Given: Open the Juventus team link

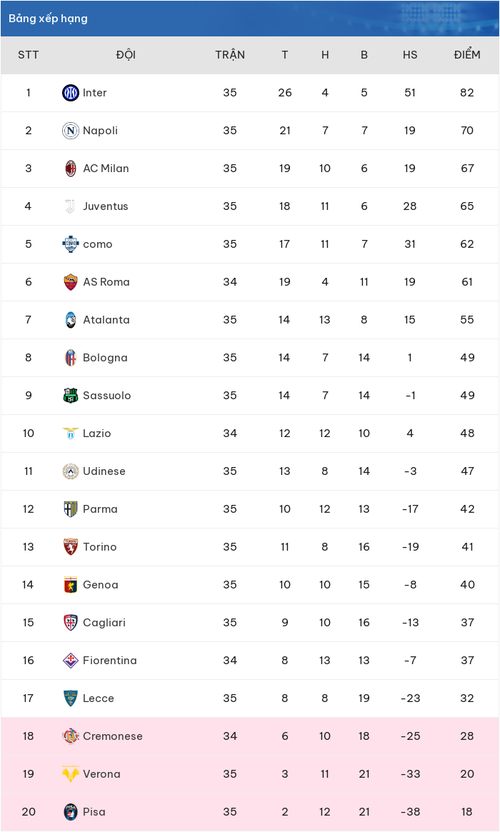Looking at the screenshot, I should [106, 206].
